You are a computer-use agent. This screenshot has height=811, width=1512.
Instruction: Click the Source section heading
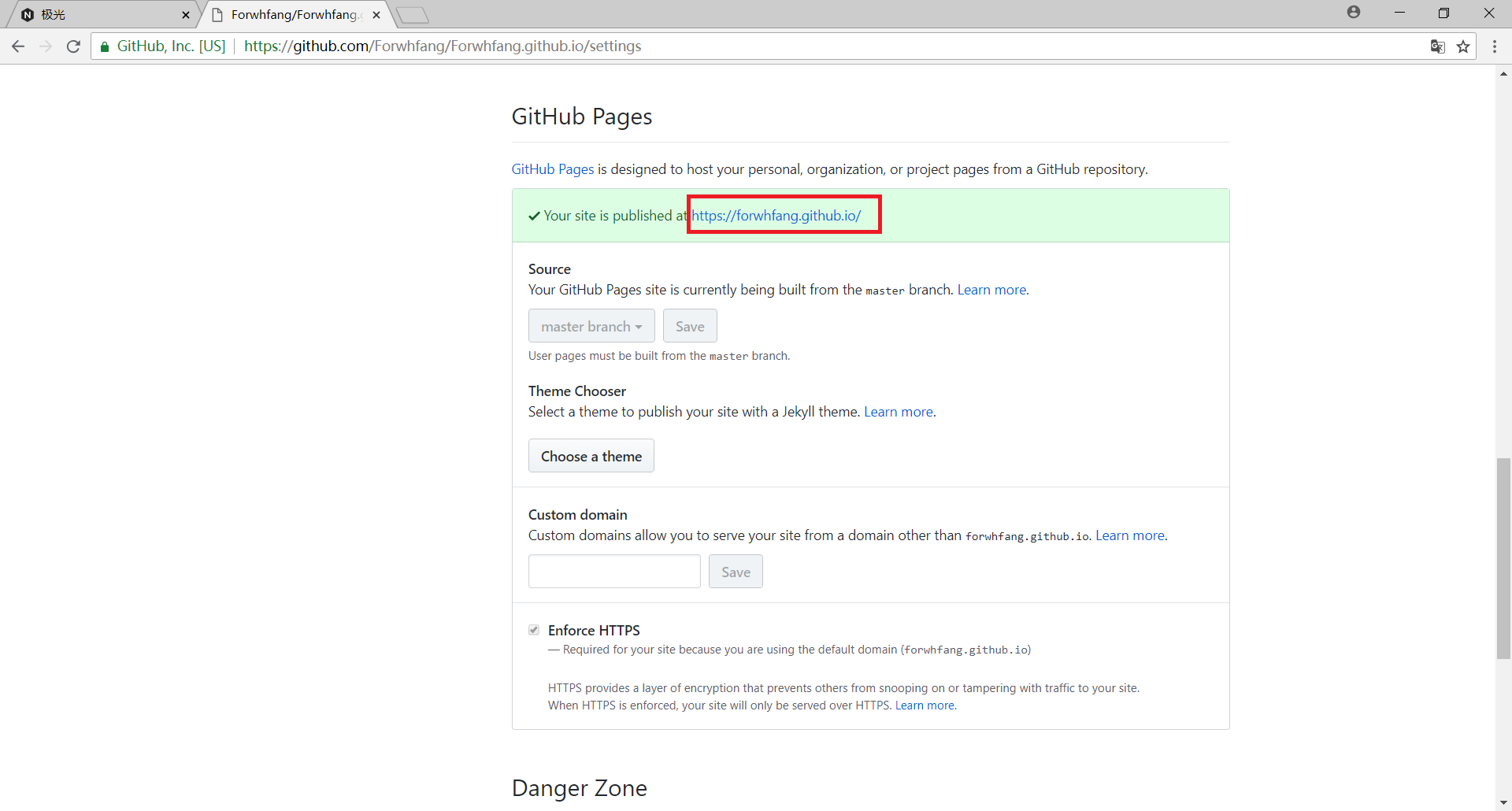click(x=550, y=269)
